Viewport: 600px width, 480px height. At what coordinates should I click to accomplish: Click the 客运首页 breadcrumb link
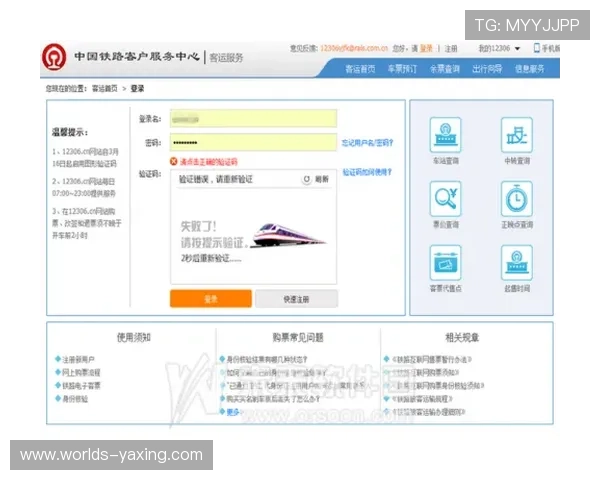point(104,89)
